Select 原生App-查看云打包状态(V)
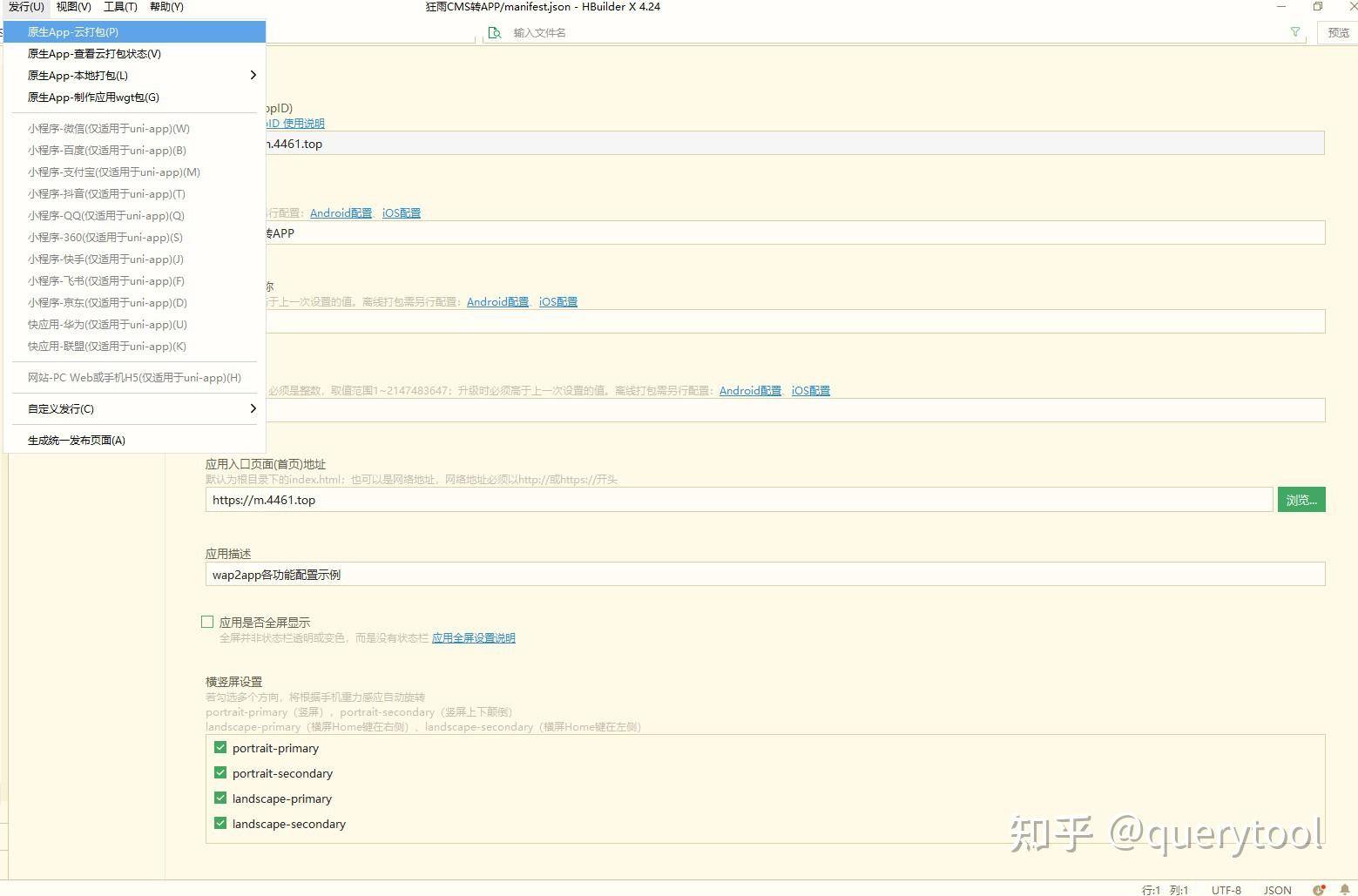Screen dimensions: 1358x896 point(135,54)
